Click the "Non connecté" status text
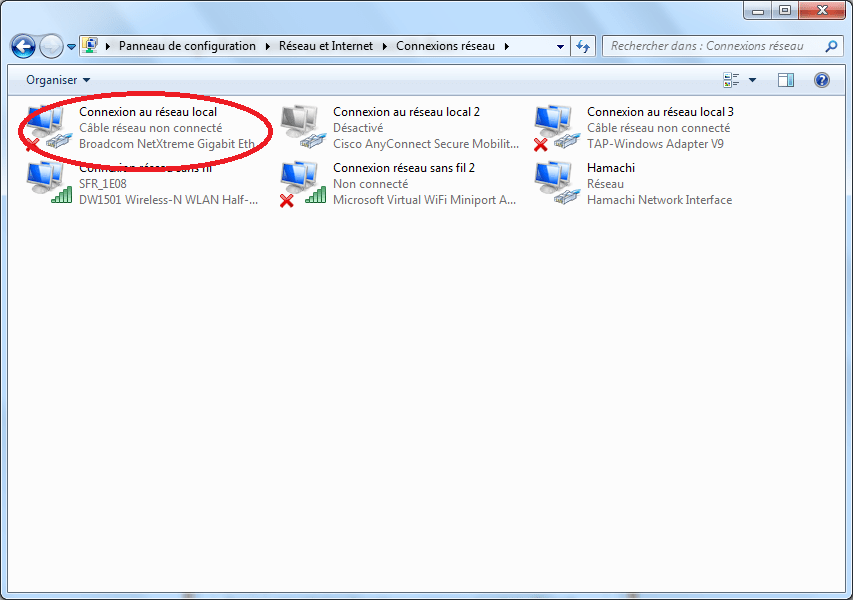The height and width of the screenshot is (600, 853). [370, 184]
